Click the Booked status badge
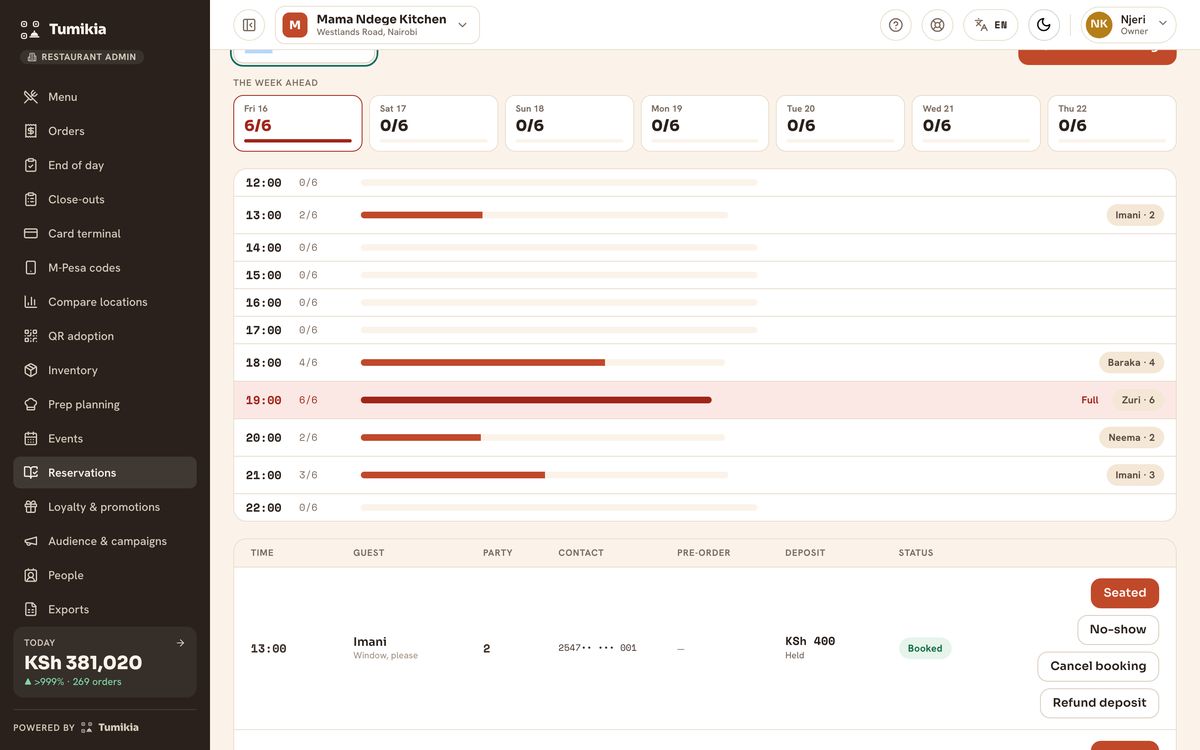The height and width of the screenshot is (750, 1200). click(x=925, y=648)
